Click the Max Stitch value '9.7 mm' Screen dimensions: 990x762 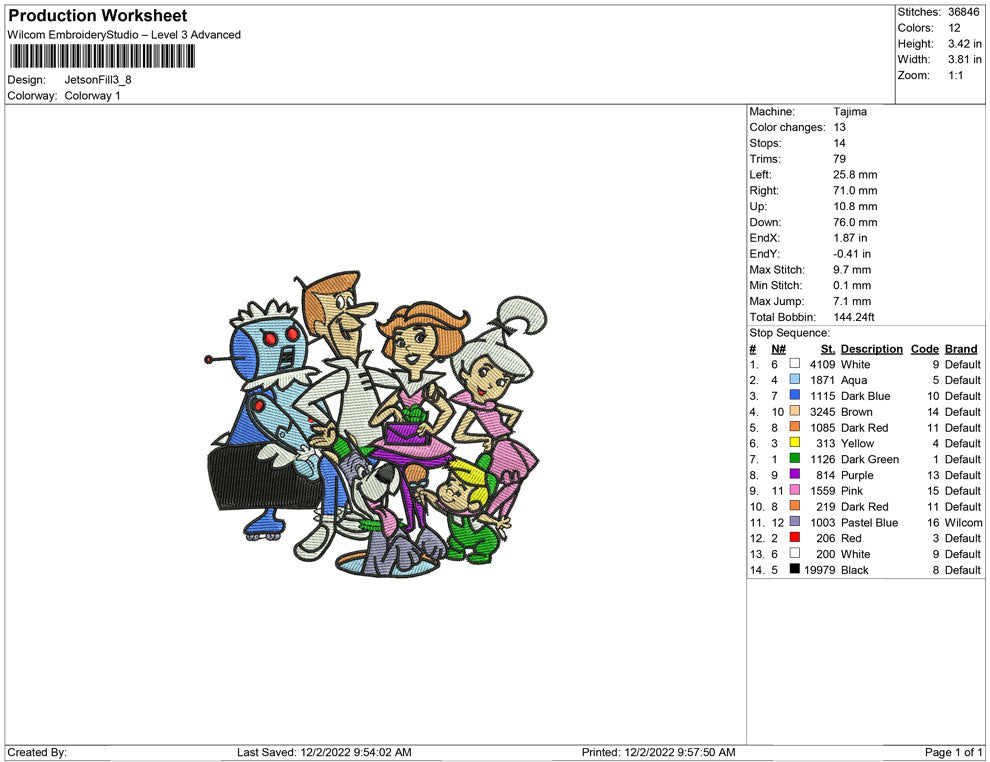(852, 270)
